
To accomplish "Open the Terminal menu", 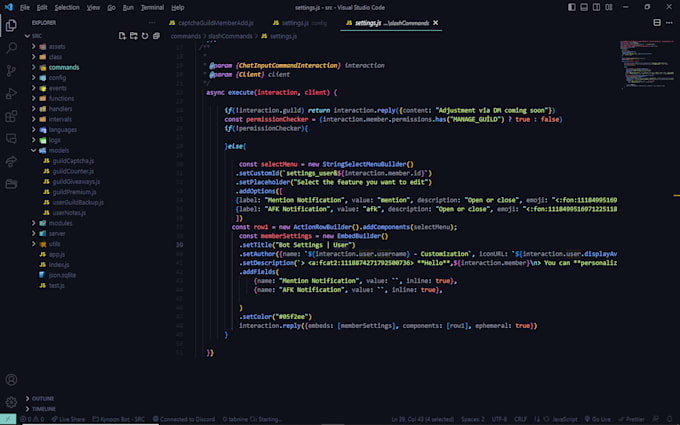I will pyautogui.click(x=152, y=7).
